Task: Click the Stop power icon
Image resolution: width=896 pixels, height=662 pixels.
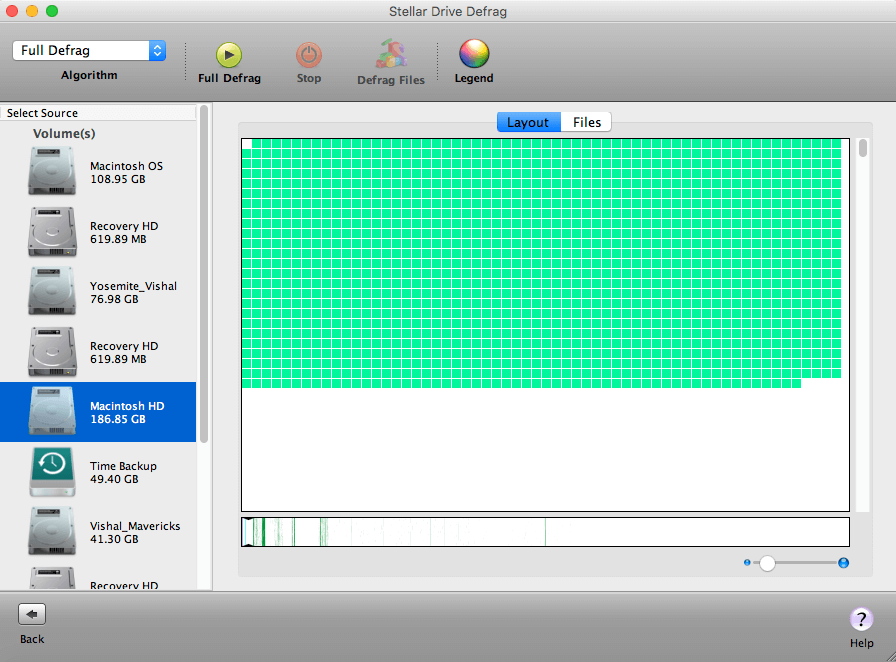Action: tap(309, 55)
